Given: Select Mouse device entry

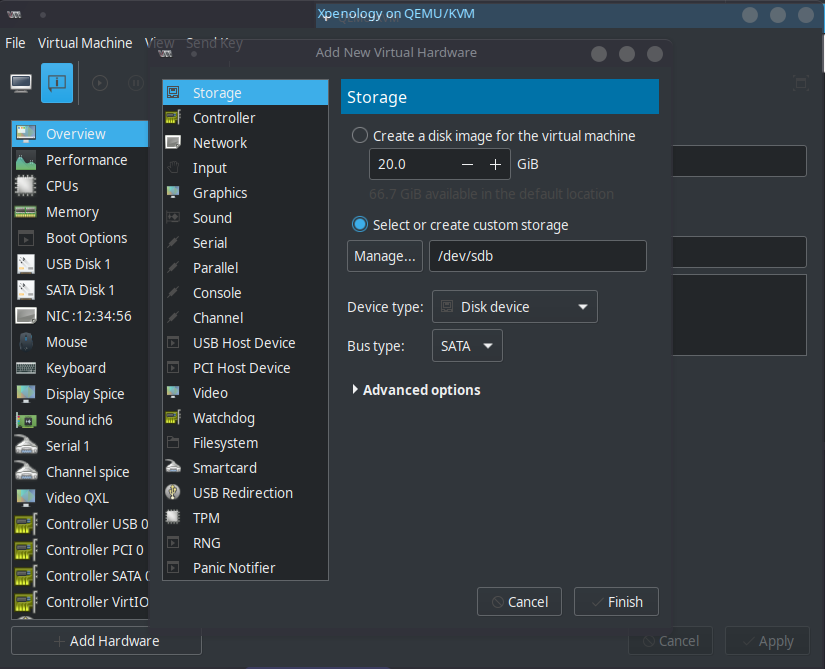Looking at the screenshot, I should [x=80, y=342].
